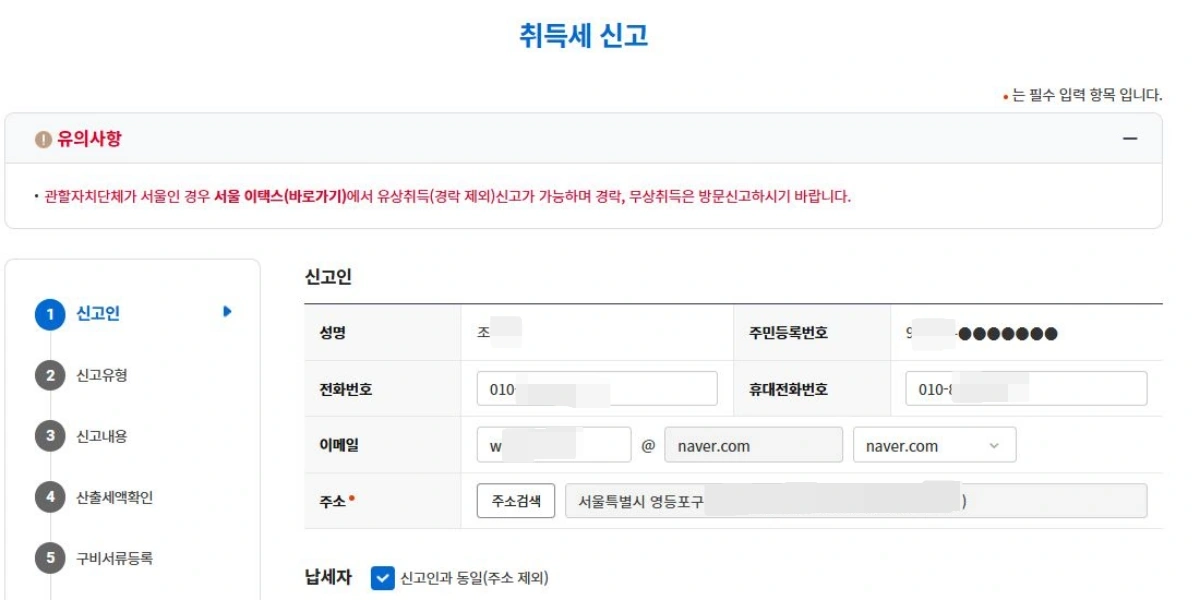Open the naver.com email domain dropdown
The height and width of the screenshot is (600, 1200).
pos(935,446)
